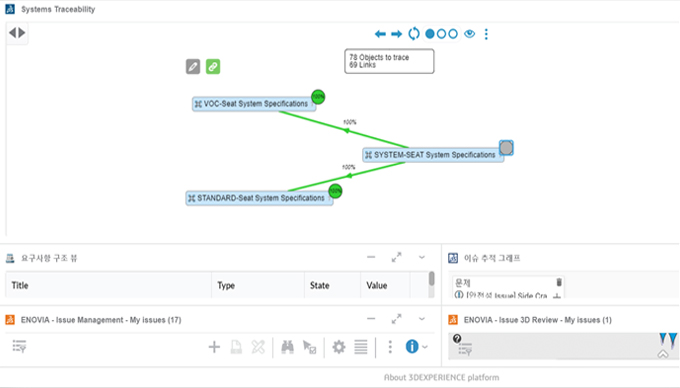Screen dimensions: 680x388
Task: Go forward with the right arrow
Action: coord(396,34)
